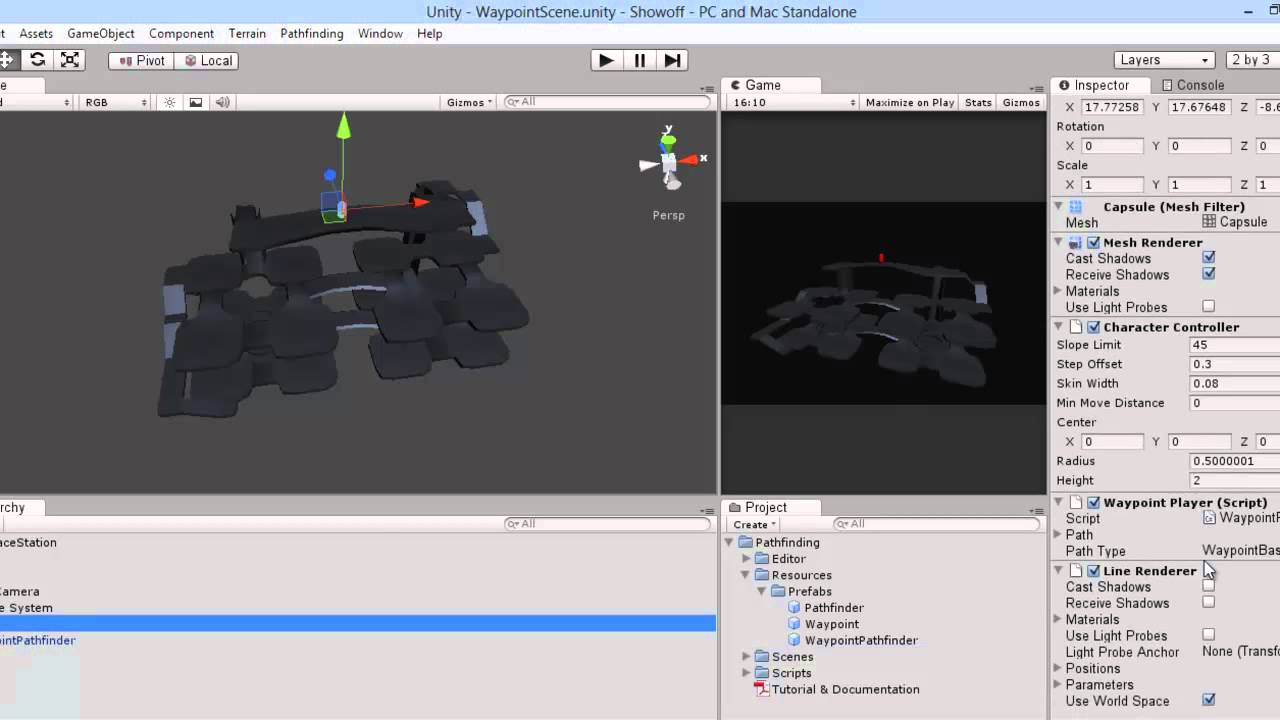Open the 16:10 aspect ratio dropdown
The image size is (1280, 720).
(x=794, y=102)
